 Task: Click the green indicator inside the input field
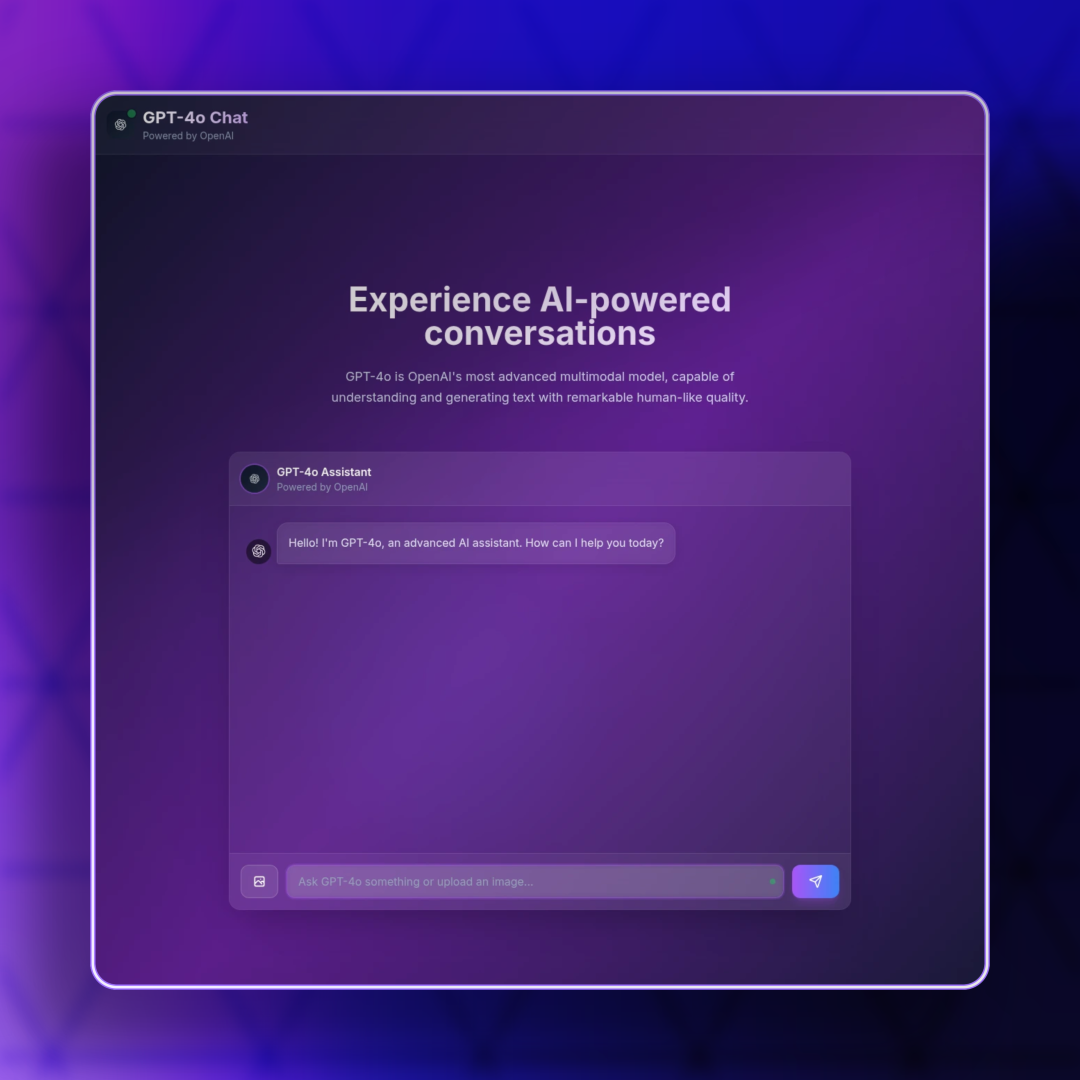pos(772,881)
